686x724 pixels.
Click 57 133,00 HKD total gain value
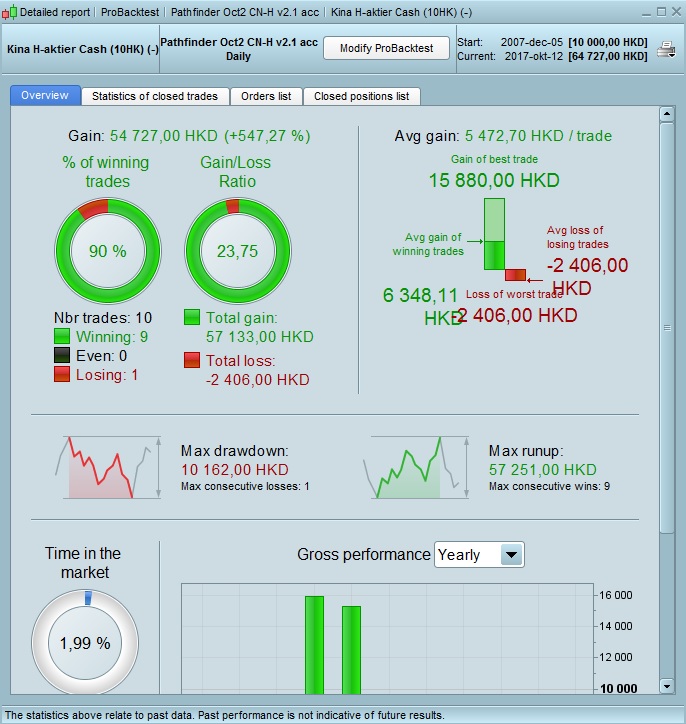(x=260, y=337)
